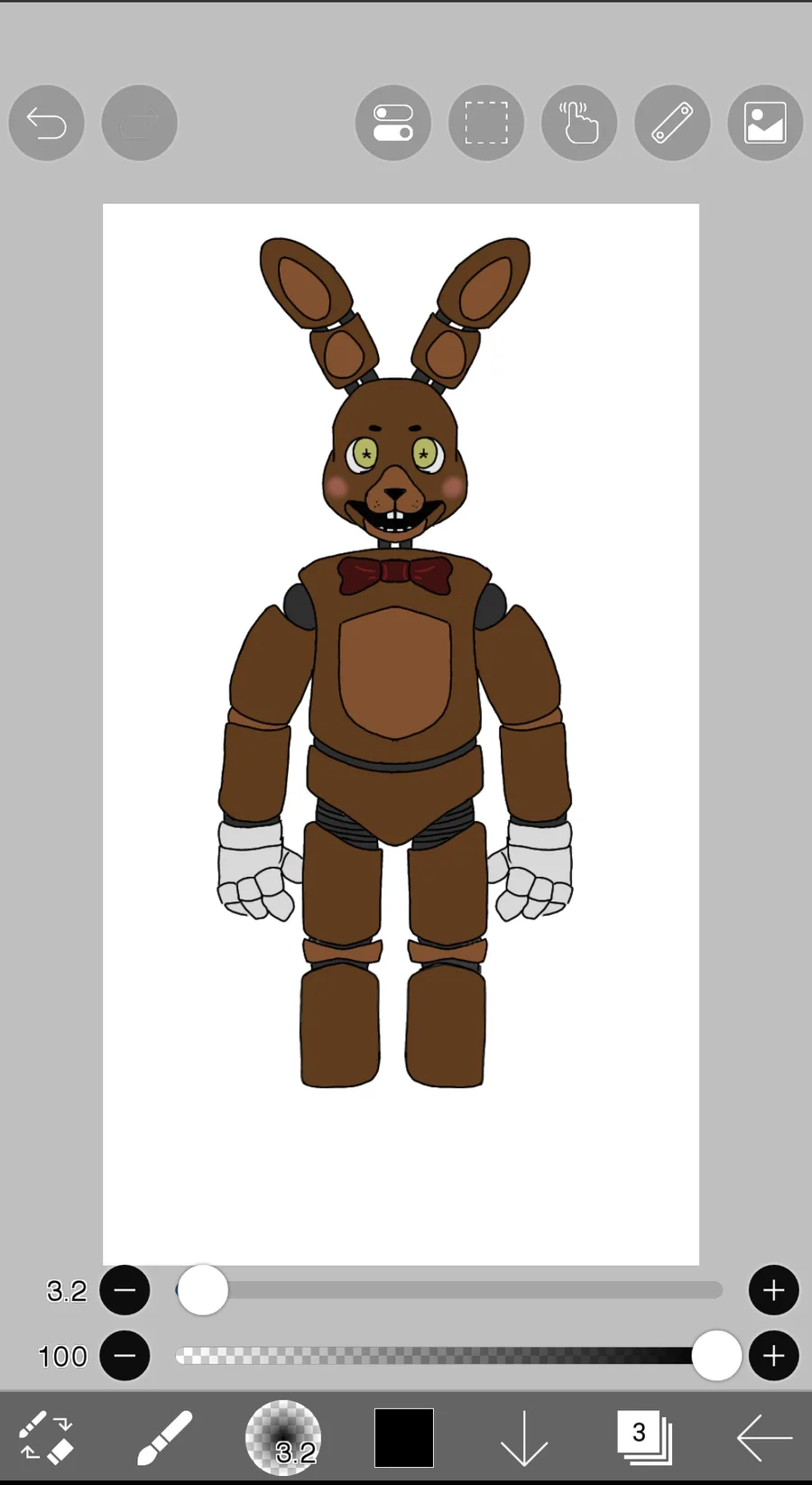Image resolution: width=812 pixels, height=1485 pixels.
Task: Open the dashed-rectangle selection tool
Action: (x=486, y=123)
